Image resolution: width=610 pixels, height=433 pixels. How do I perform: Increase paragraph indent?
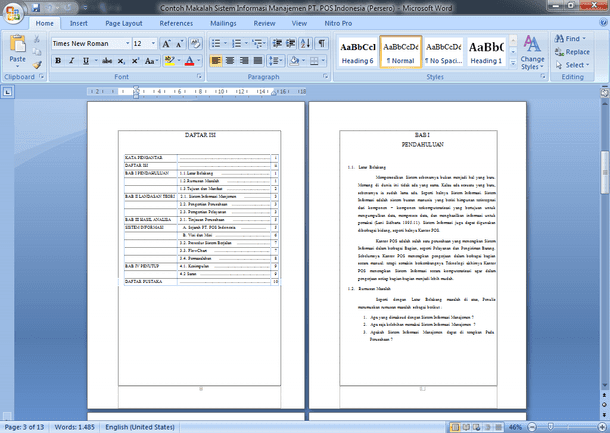point(291,43)
